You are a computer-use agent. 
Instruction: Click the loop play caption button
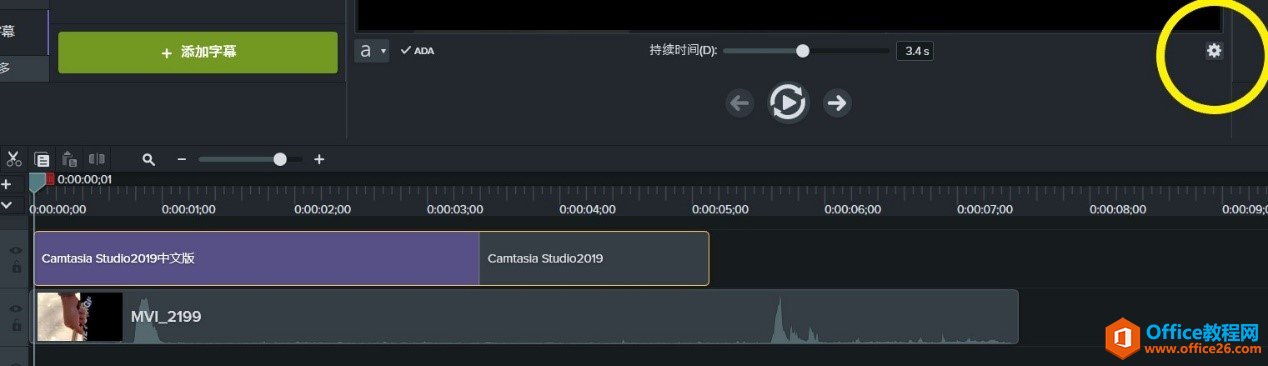tap(788, 102)
